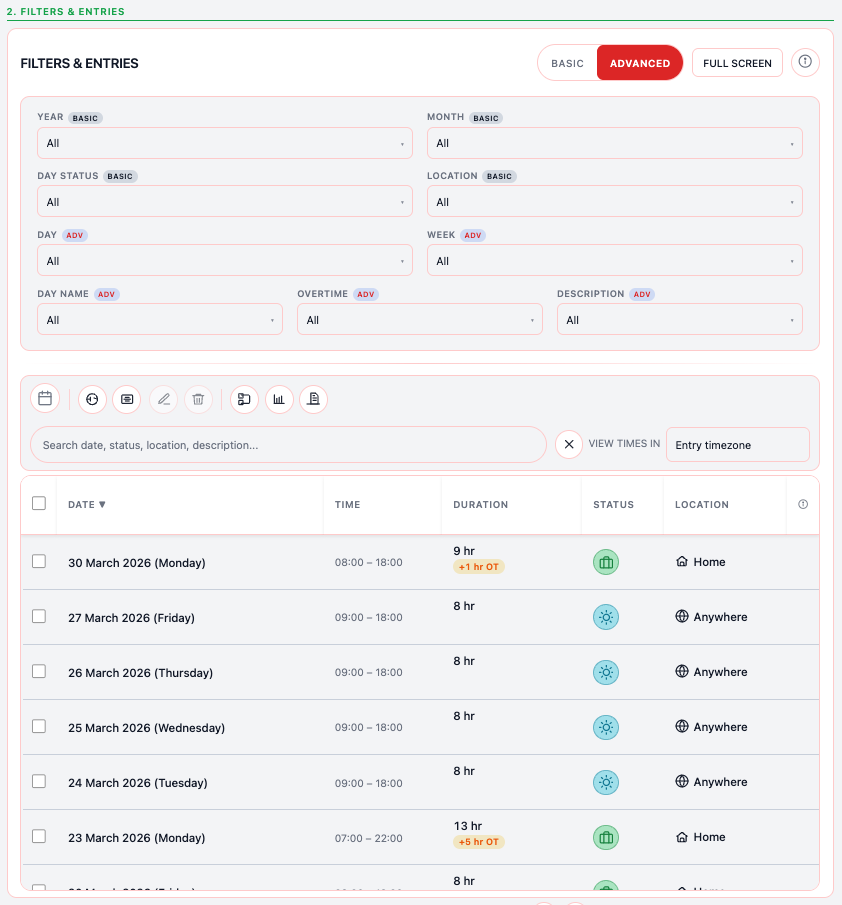The width and height of the screenshot is (842, 905).
Task: Click the document report icon in the toolbar
Action: 313,399
